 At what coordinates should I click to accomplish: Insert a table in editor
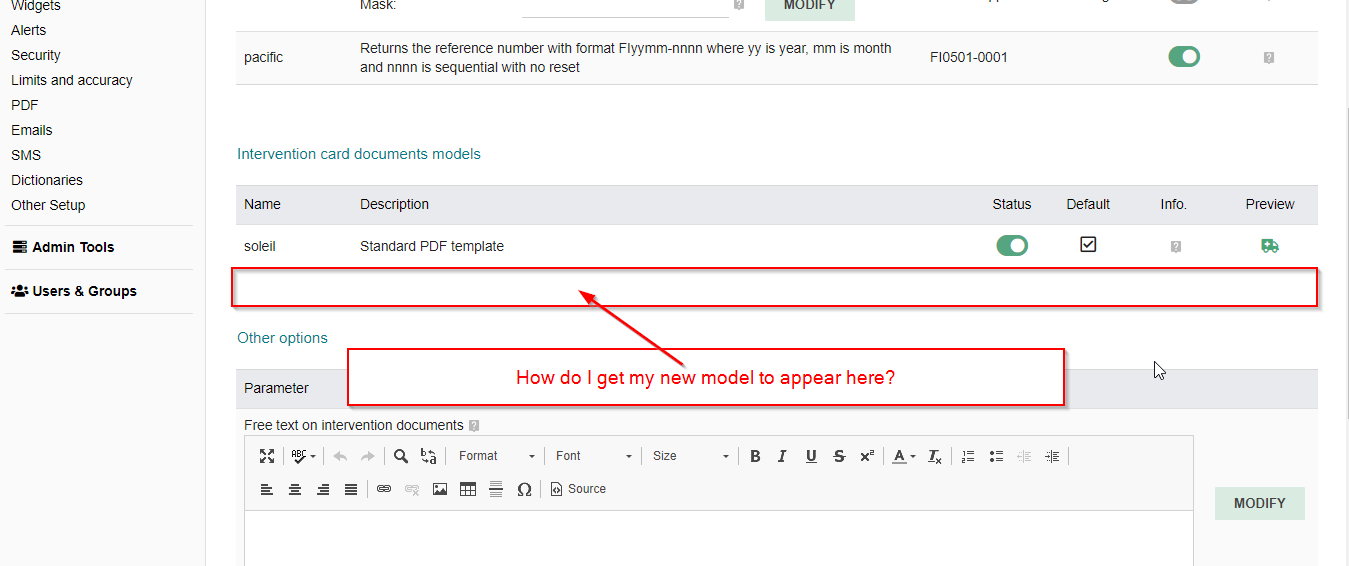pos(468,489)
